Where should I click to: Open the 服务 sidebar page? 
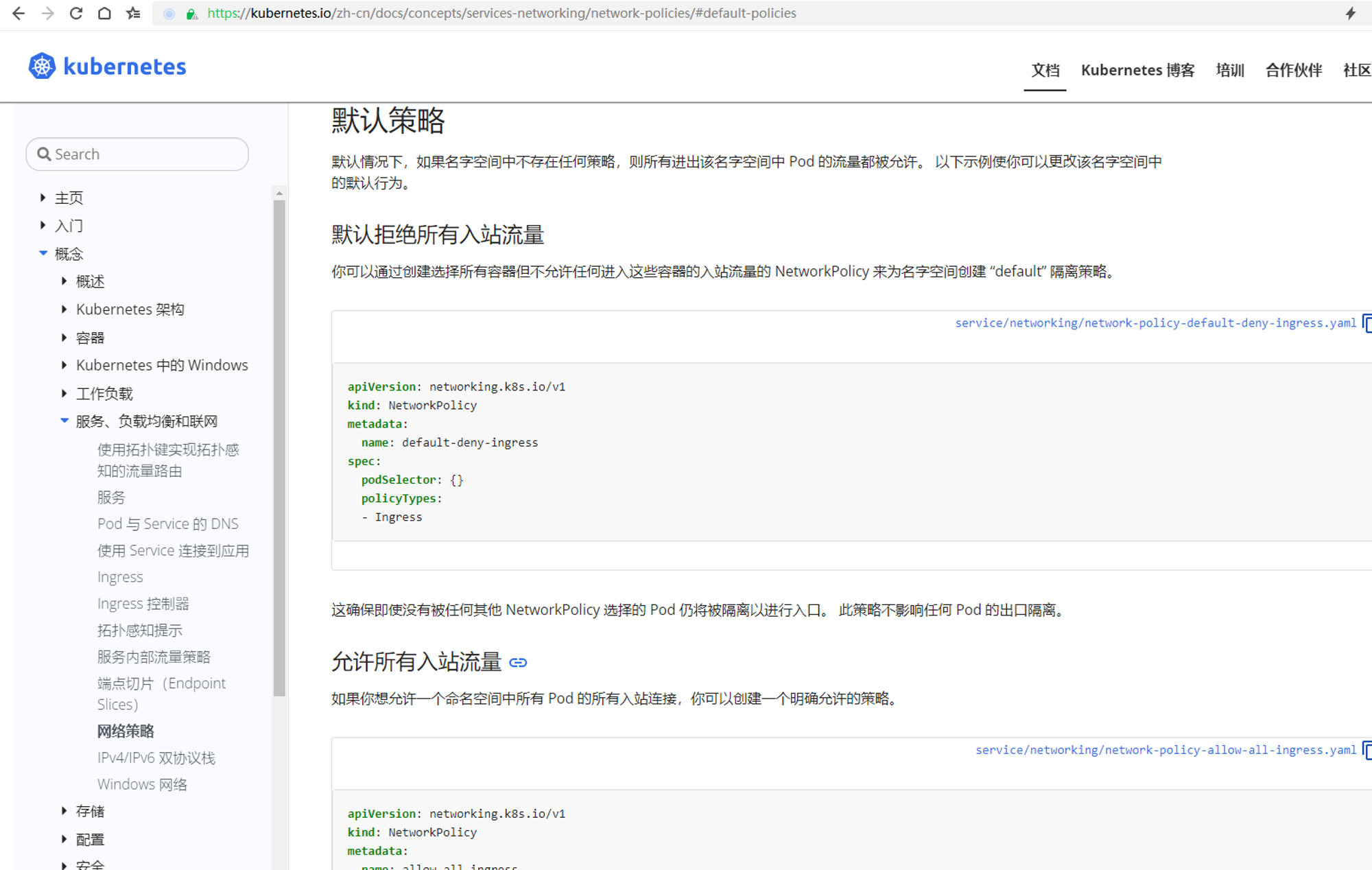(x=111, y=497)
